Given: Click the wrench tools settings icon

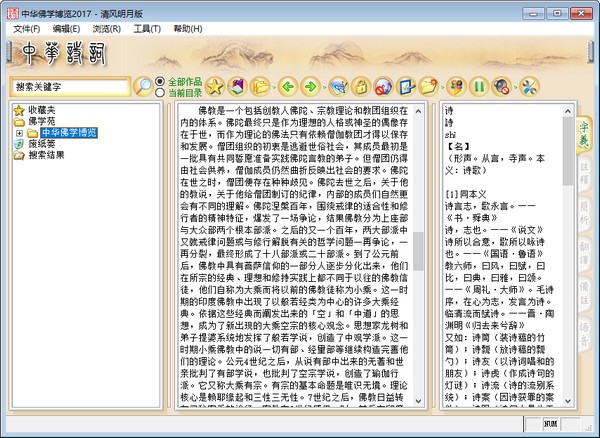Looking at the screenshot, I should pos(528,87).
